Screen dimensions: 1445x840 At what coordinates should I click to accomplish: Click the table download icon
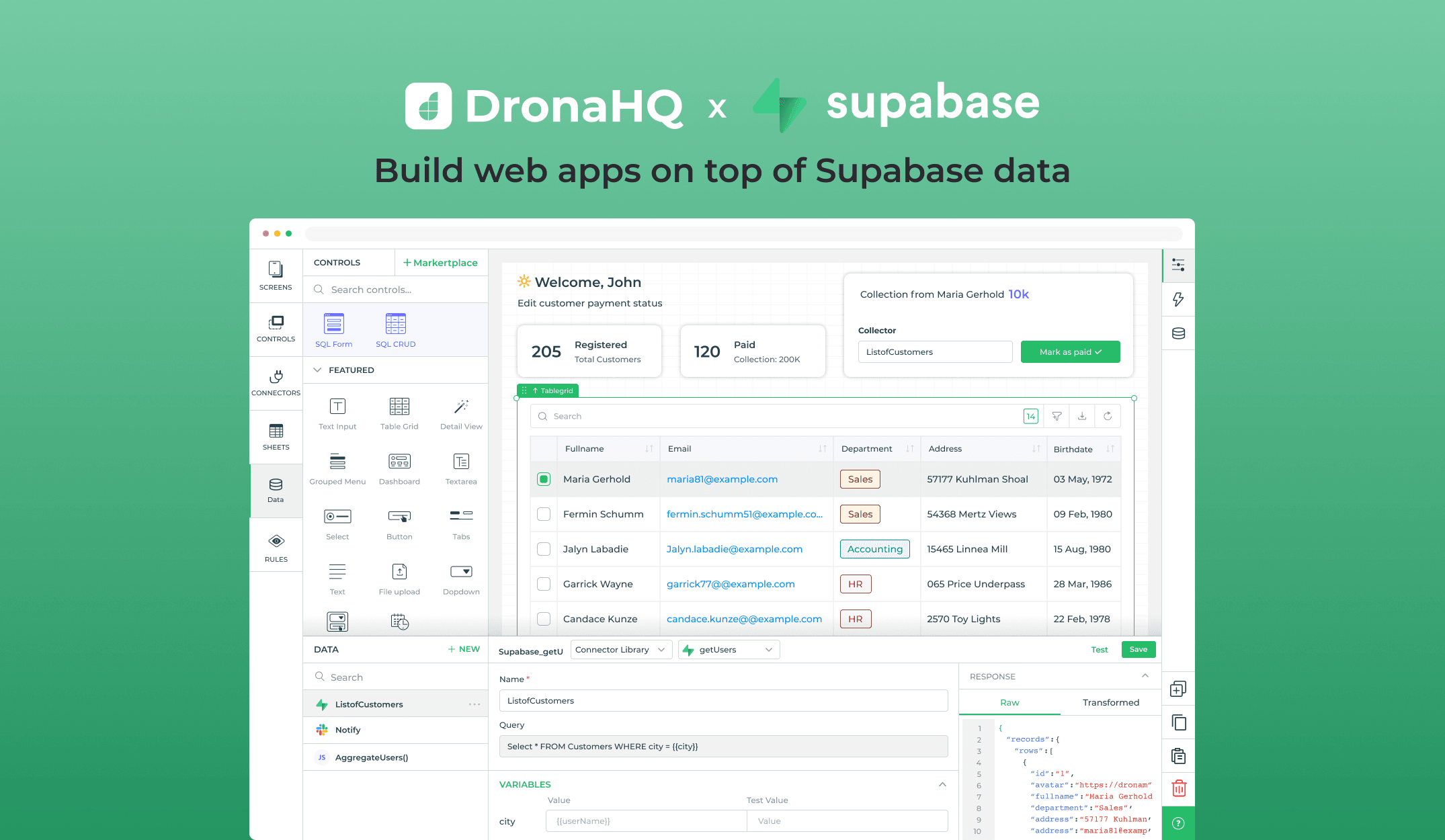coord(1082,416)
